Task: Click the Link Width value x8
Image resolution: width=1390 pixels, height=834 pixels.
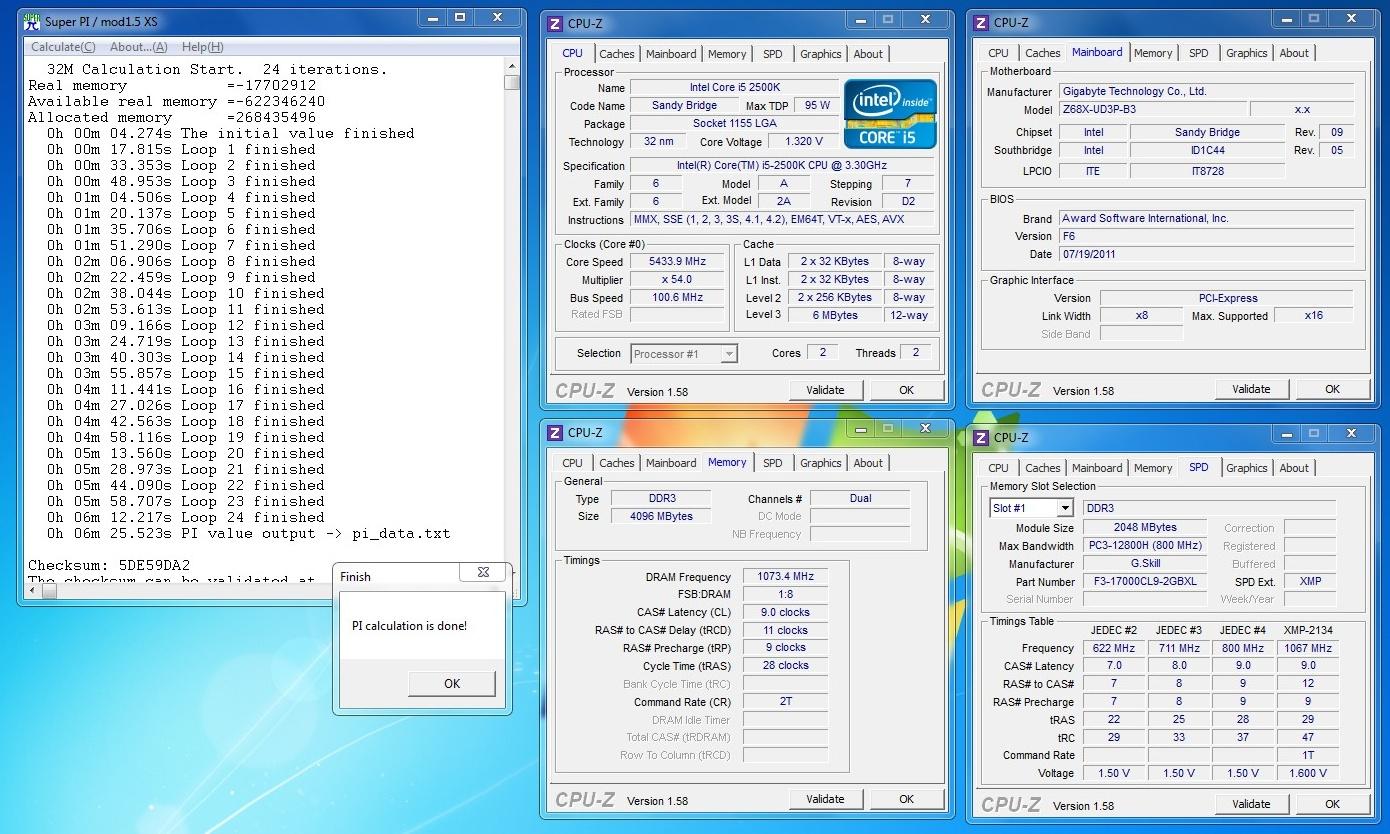Action: coord(1141,316)
